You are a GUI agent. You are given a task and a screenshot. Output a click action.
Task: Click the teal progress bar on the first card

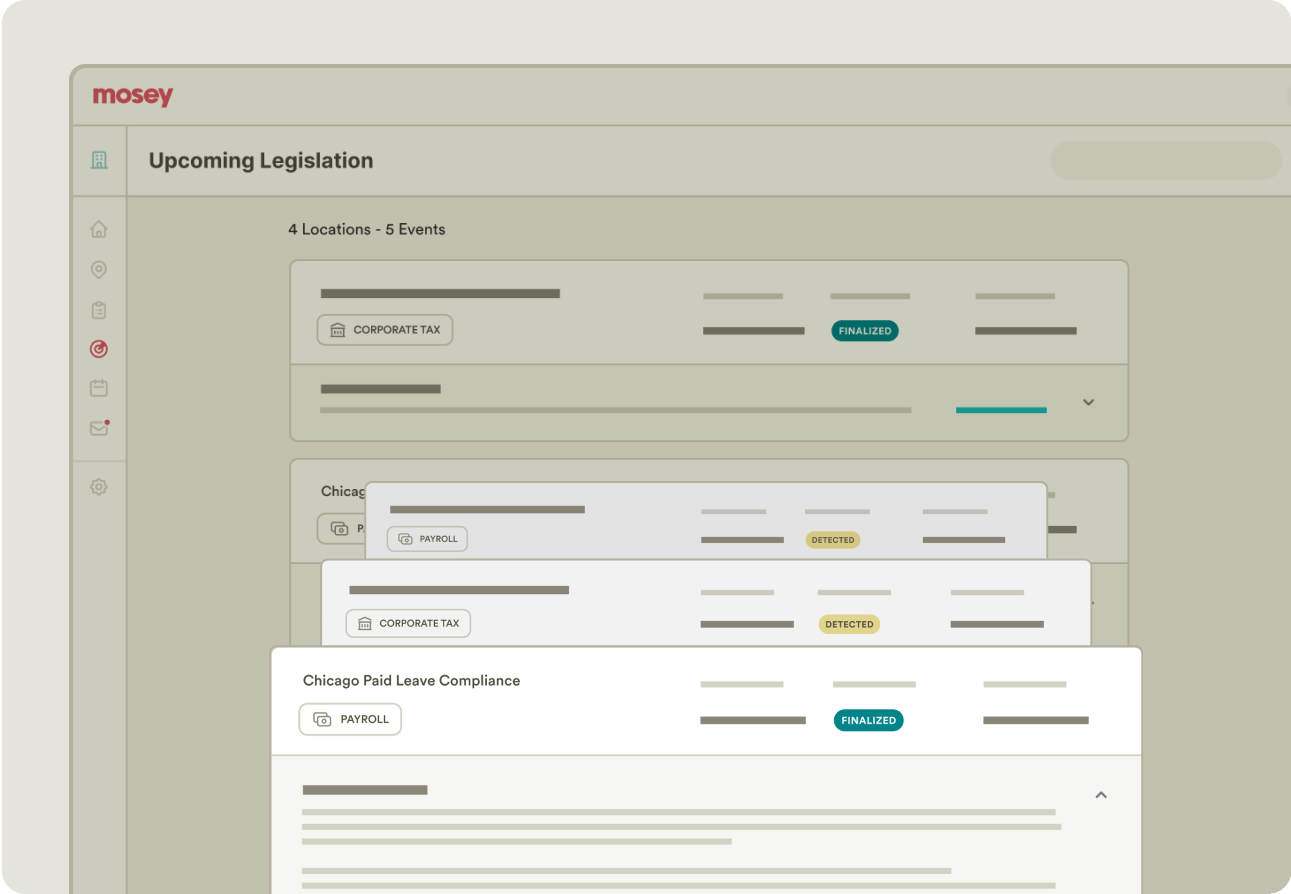[x=1001, y=409]
